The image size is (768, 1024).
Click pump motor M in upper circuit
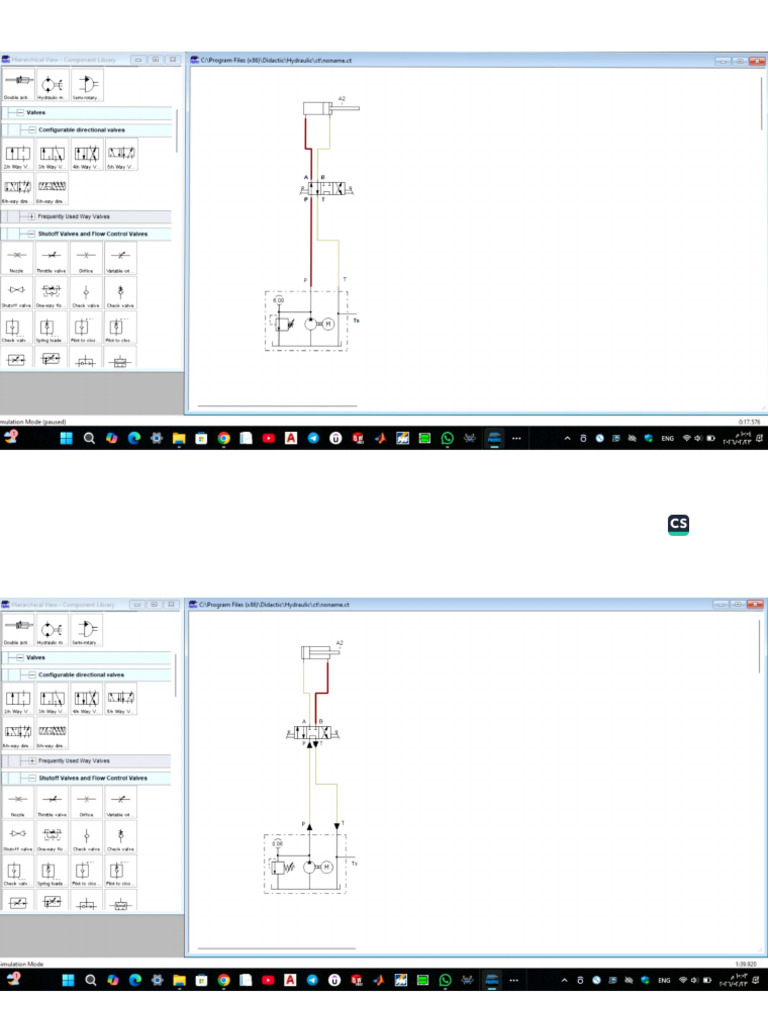coord(328,324)
